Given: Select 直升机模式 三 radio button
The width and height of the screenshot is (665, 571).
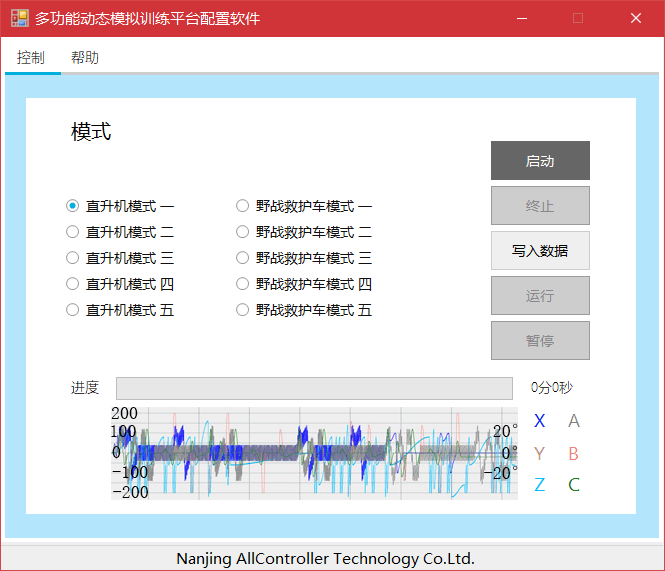Looking at the screenshot, I should pos(72,258).
